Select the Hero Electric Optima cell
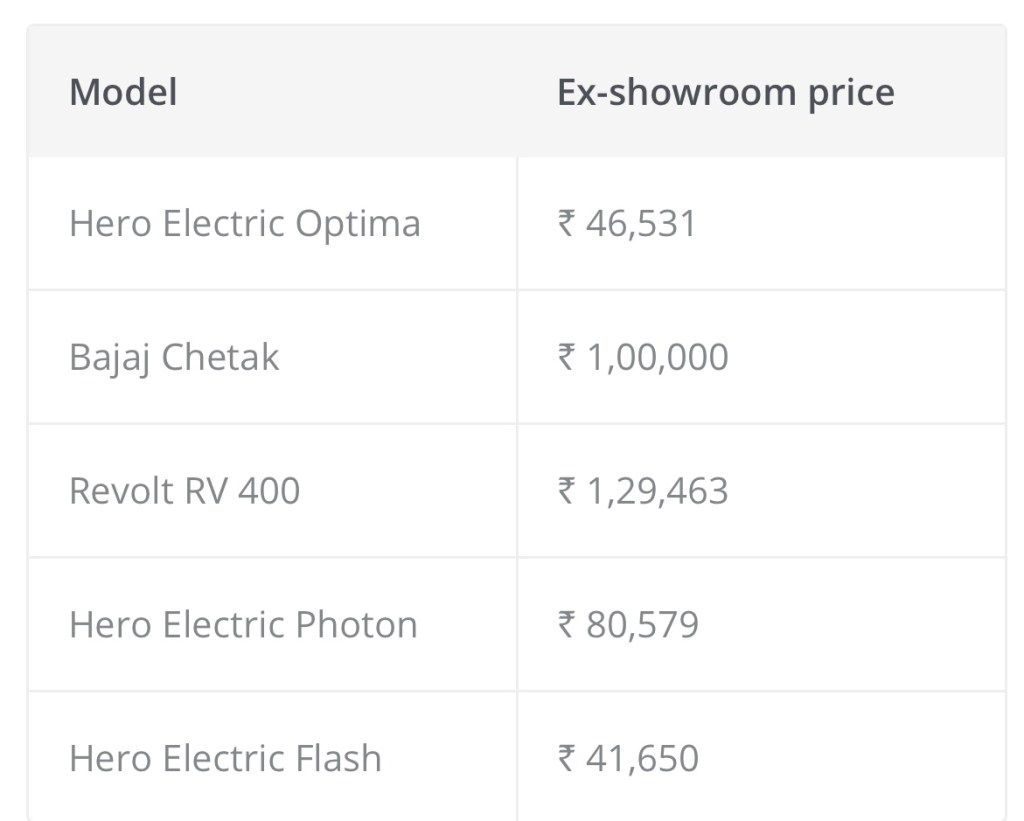1024x821 pixels. [244, 223]
